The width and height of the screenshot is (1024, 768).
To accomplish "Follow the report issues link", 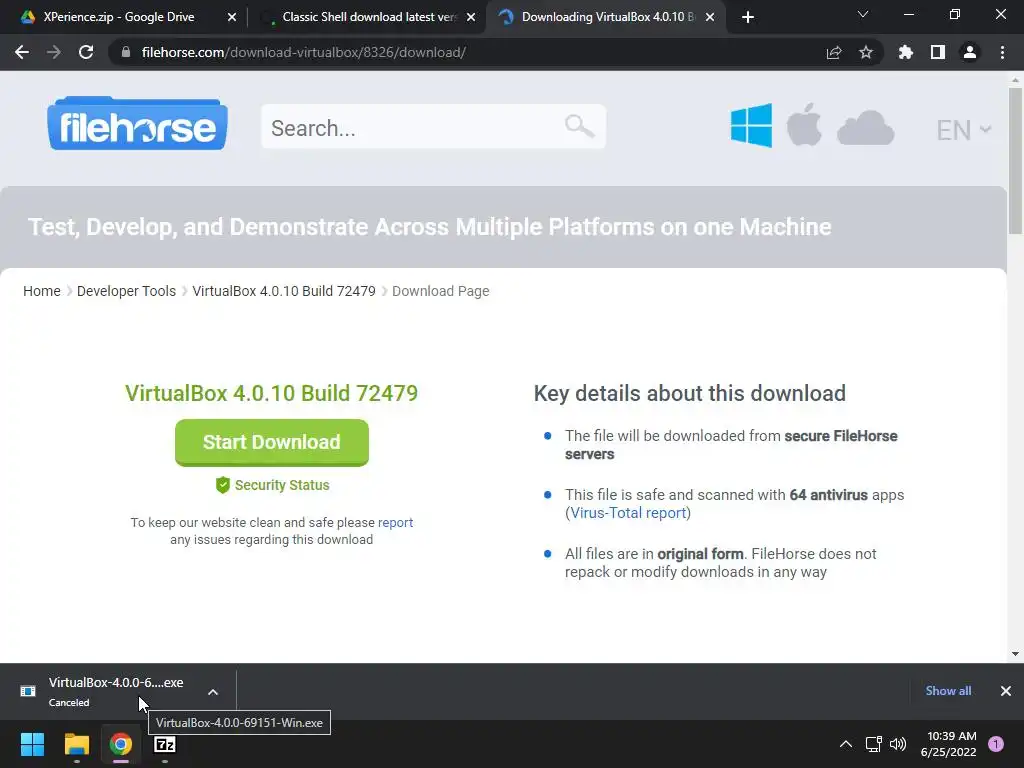I will 395,522.
